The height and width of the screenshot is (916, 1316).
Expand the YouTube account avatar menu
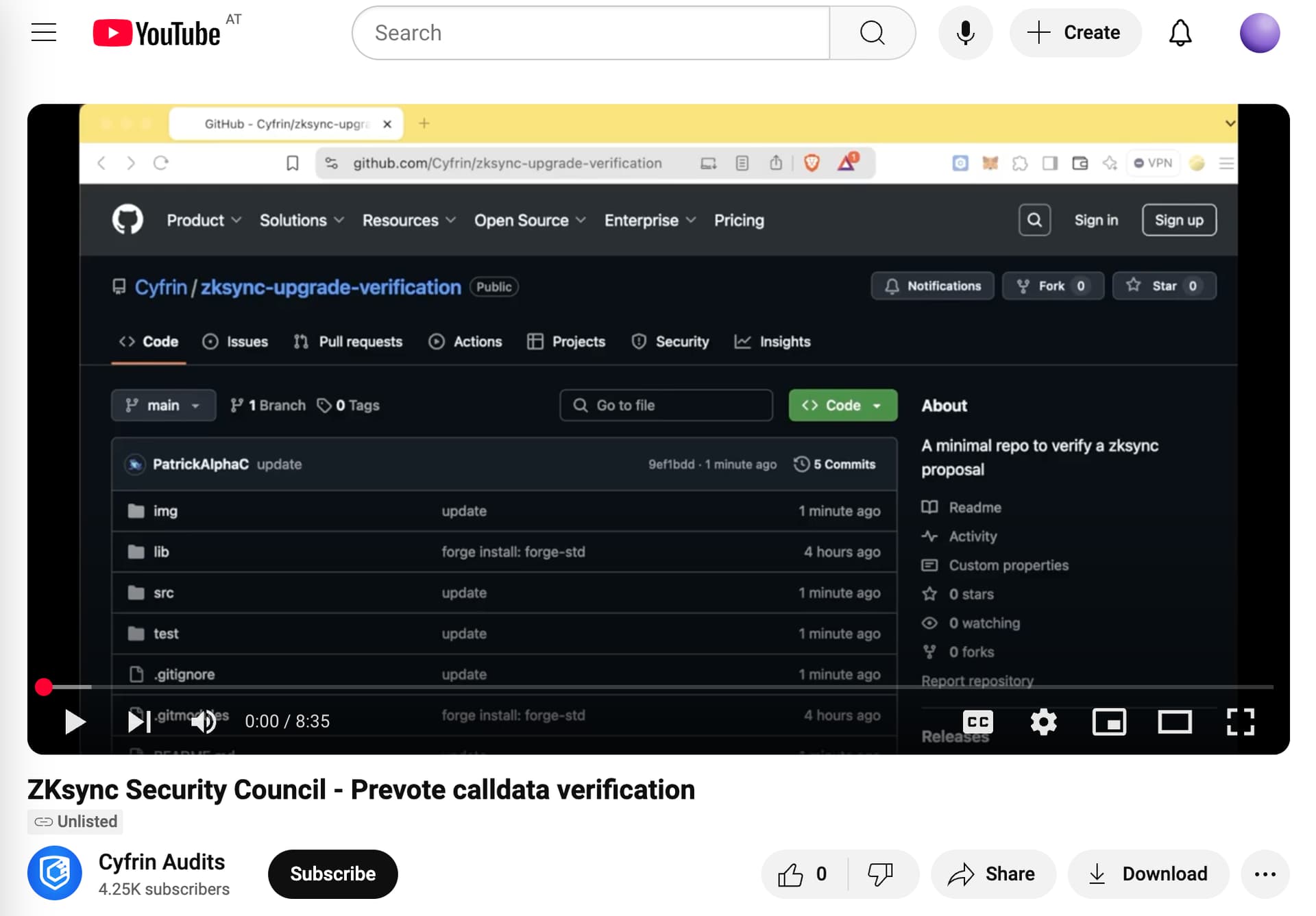point(1258,32)
